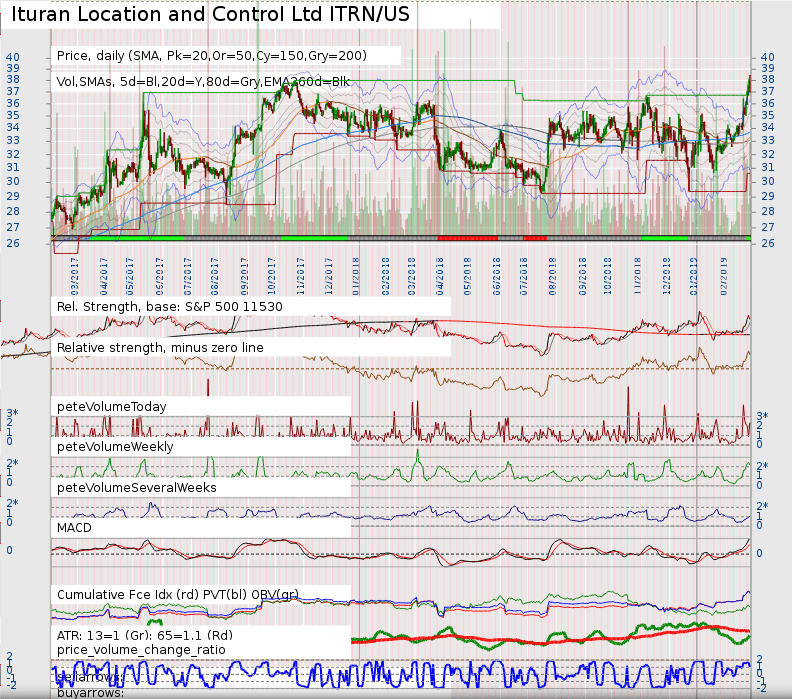Click the 11/2018 date axis label
The width and height of the screenshot is (792, 699).
pos(637,277)
